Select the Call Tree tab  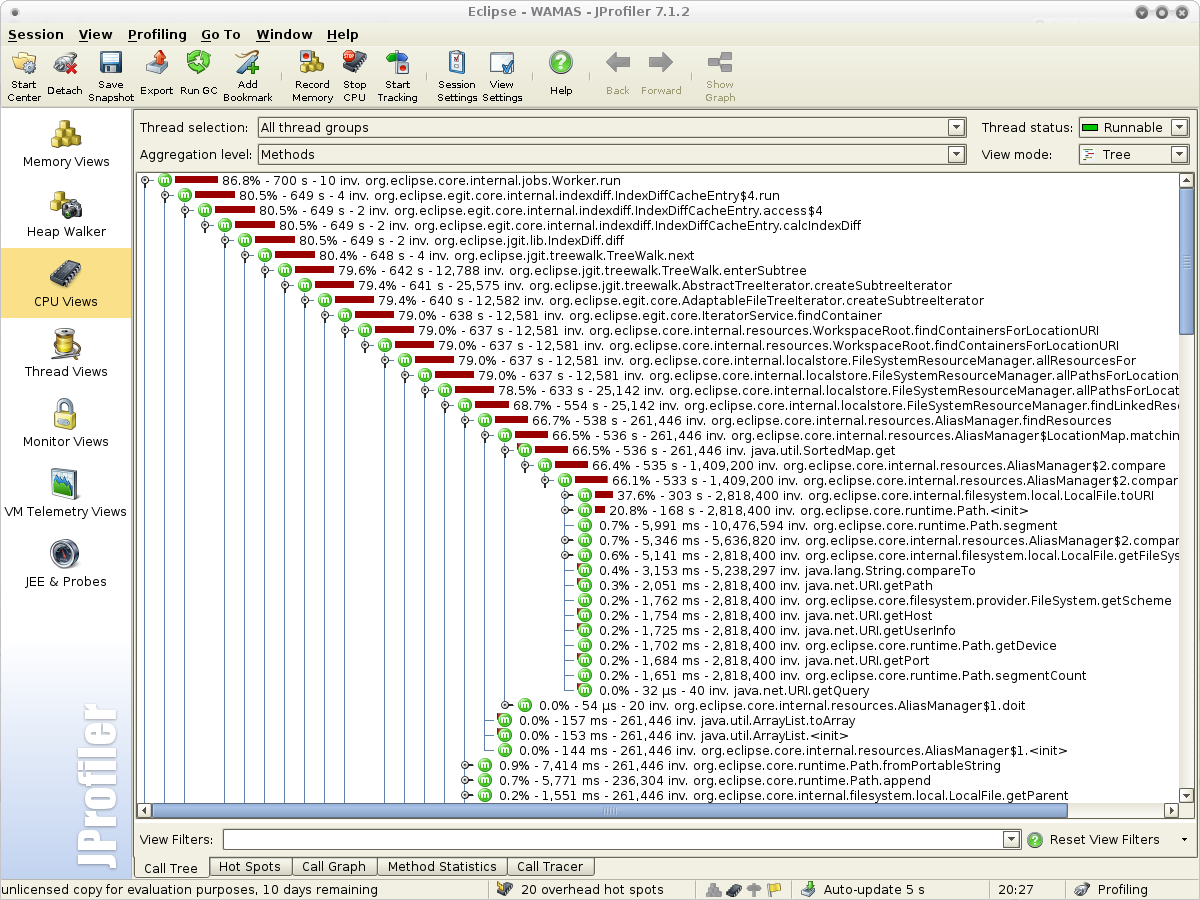171,867
